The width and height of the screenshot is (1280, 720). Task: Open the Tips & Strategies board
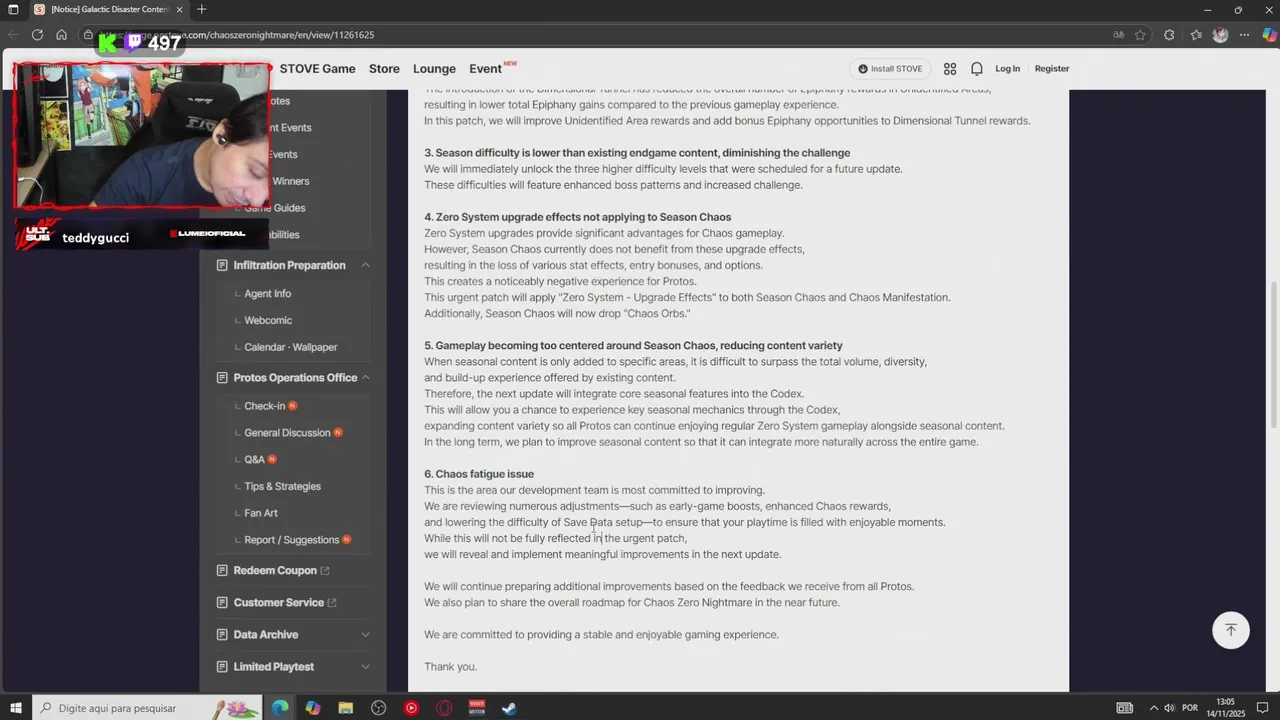pos(282,486)
